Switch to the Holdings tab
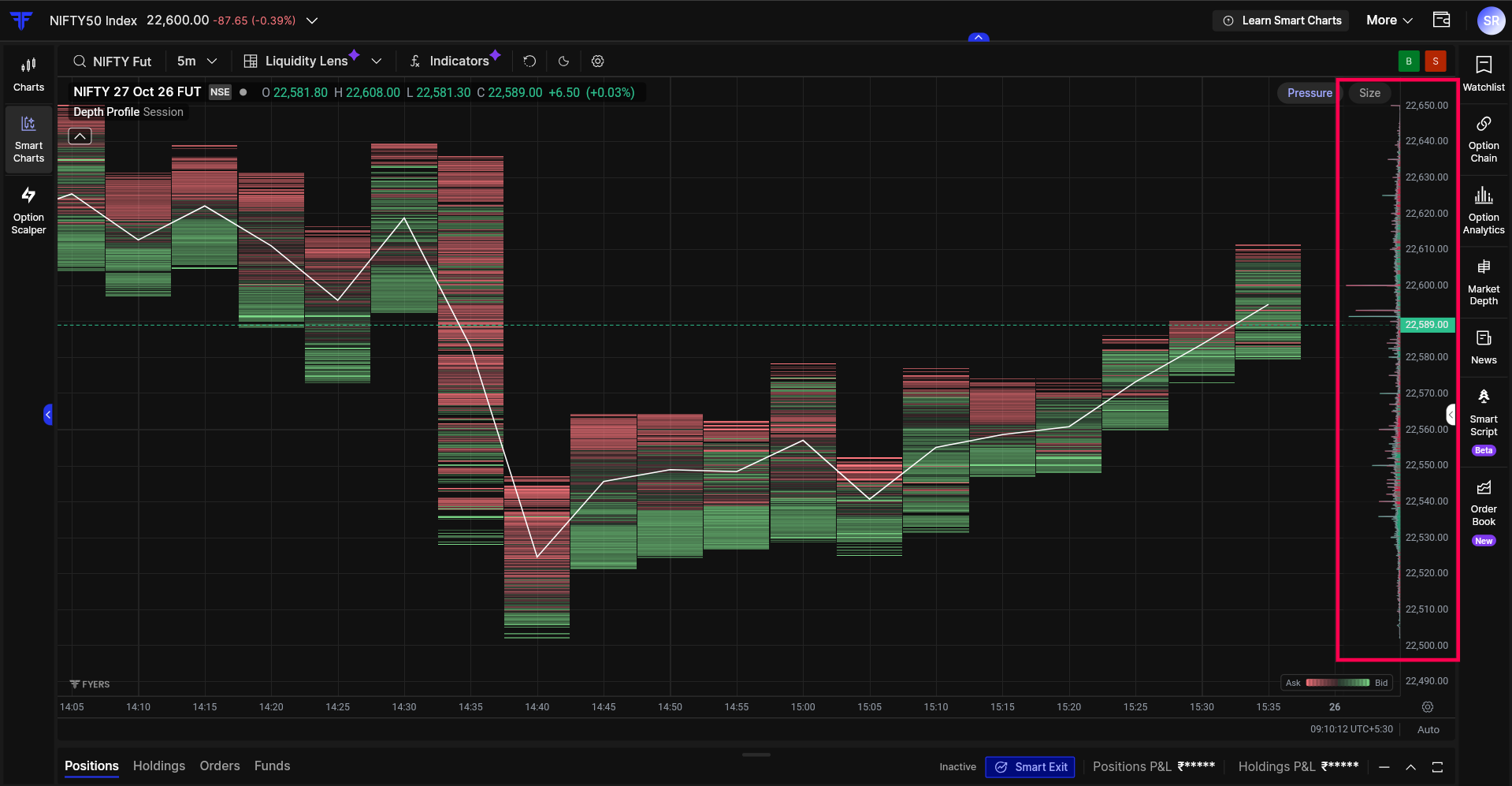The width and height of the screenshot is (1512, 786). (x=159, y=766)
